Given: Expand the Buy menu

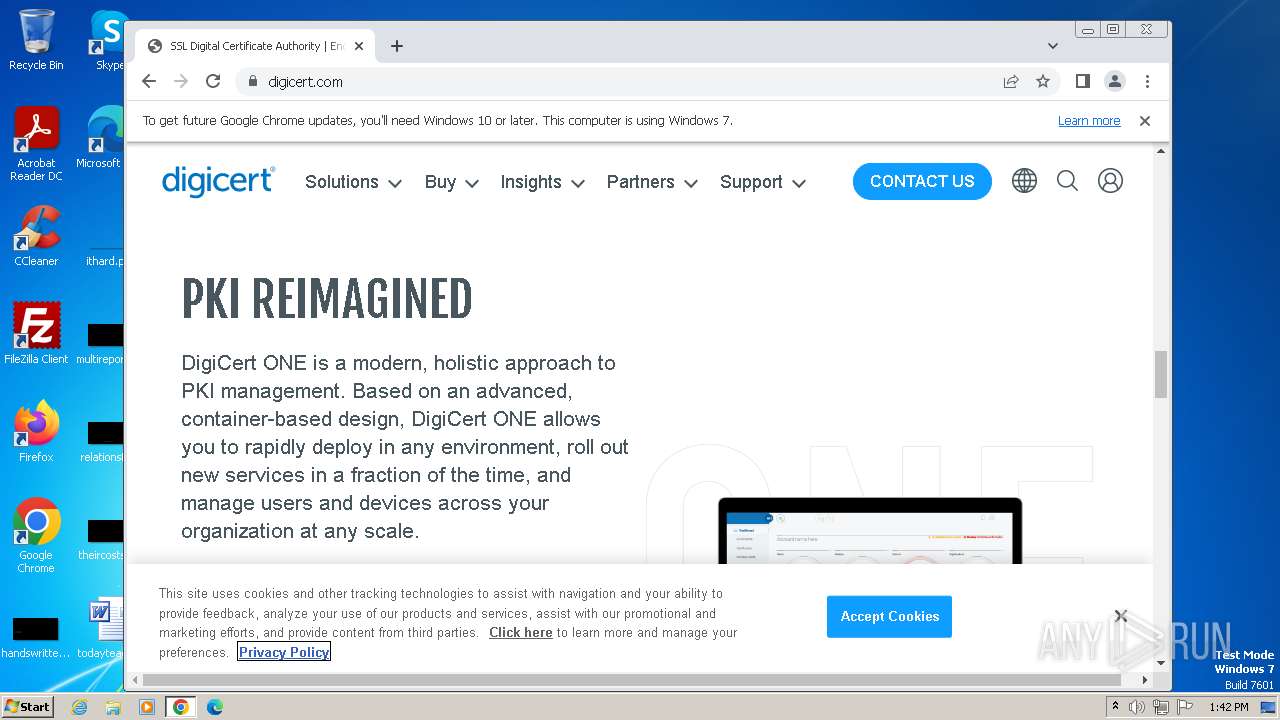Looking at the screenshot, I should tap(452, 182).
